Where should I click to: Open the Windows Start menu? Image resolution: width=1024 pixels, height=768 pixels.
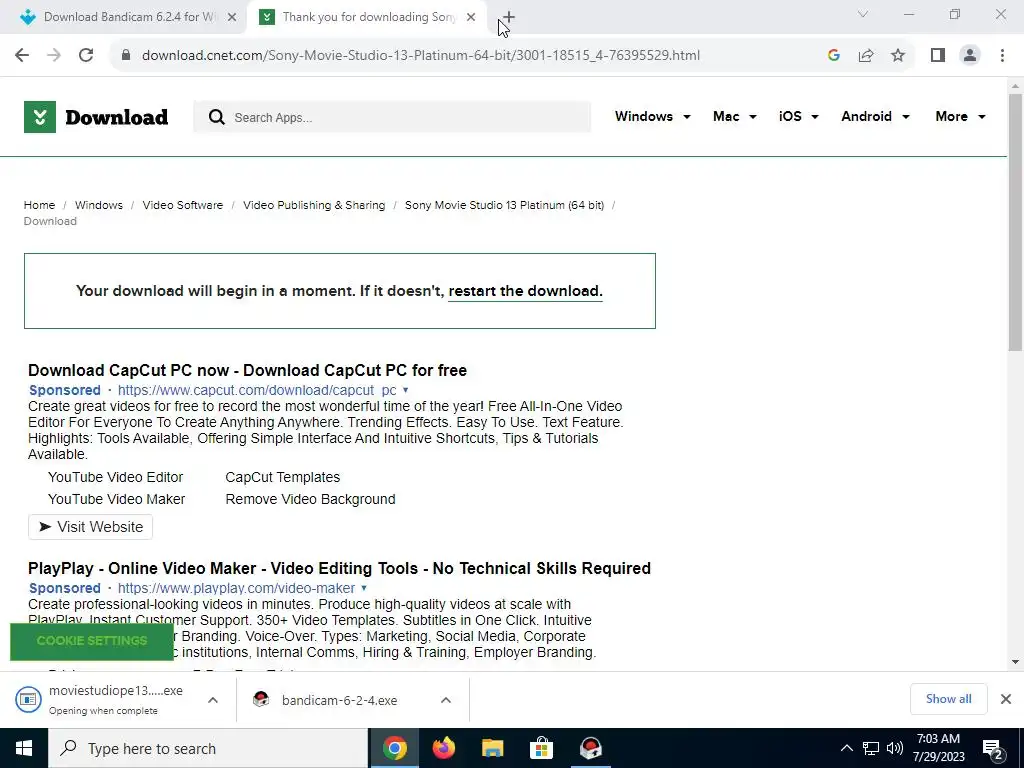[x=24, y=748]
